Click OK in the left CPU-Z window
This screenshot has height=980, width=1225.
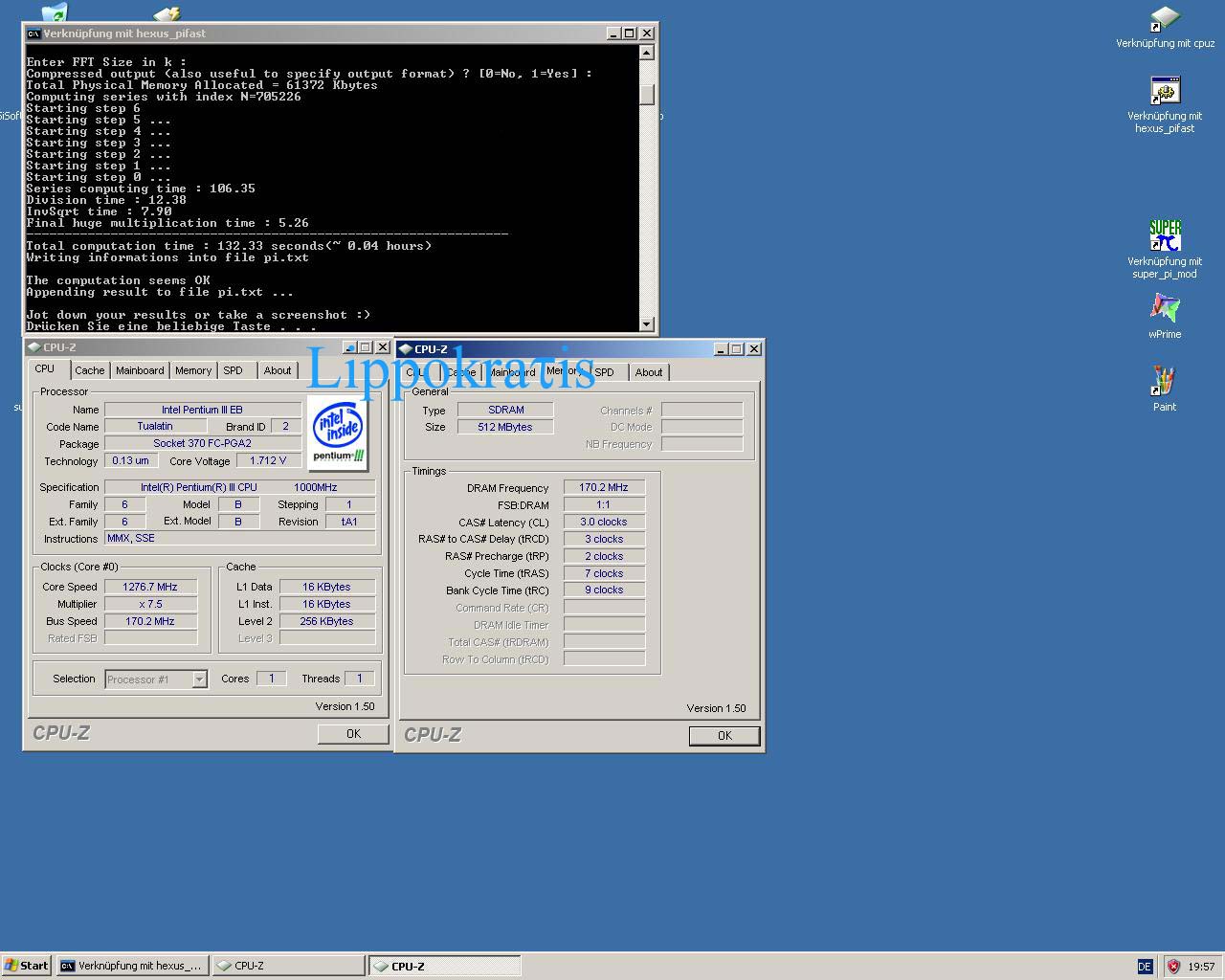point(353,734)
